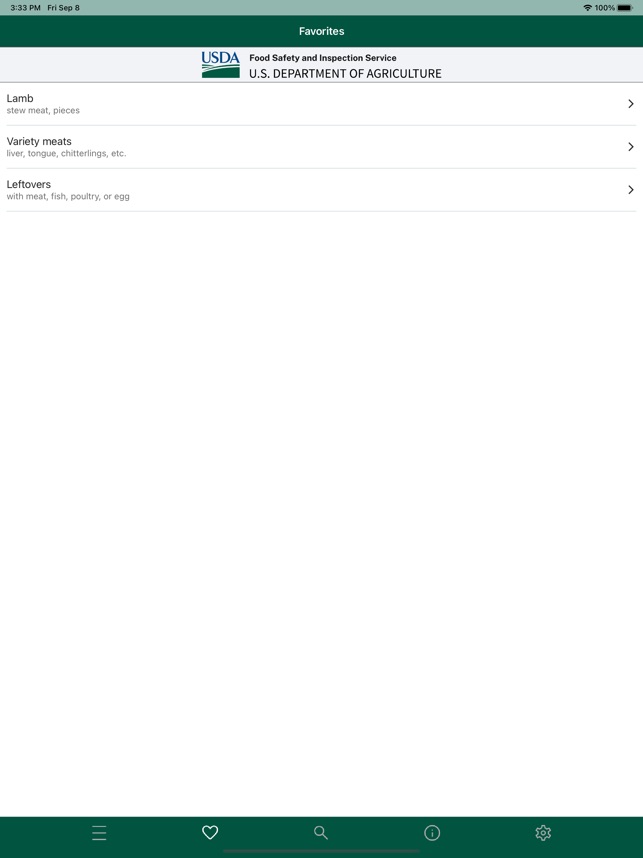The image size is (643, 858).
Task: Open the info icon in the bottom bar
Action: 432,832
